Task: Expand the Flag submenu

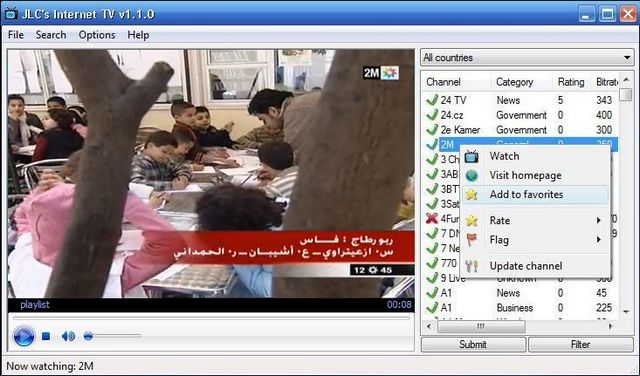Action: [x=536, y=240]
